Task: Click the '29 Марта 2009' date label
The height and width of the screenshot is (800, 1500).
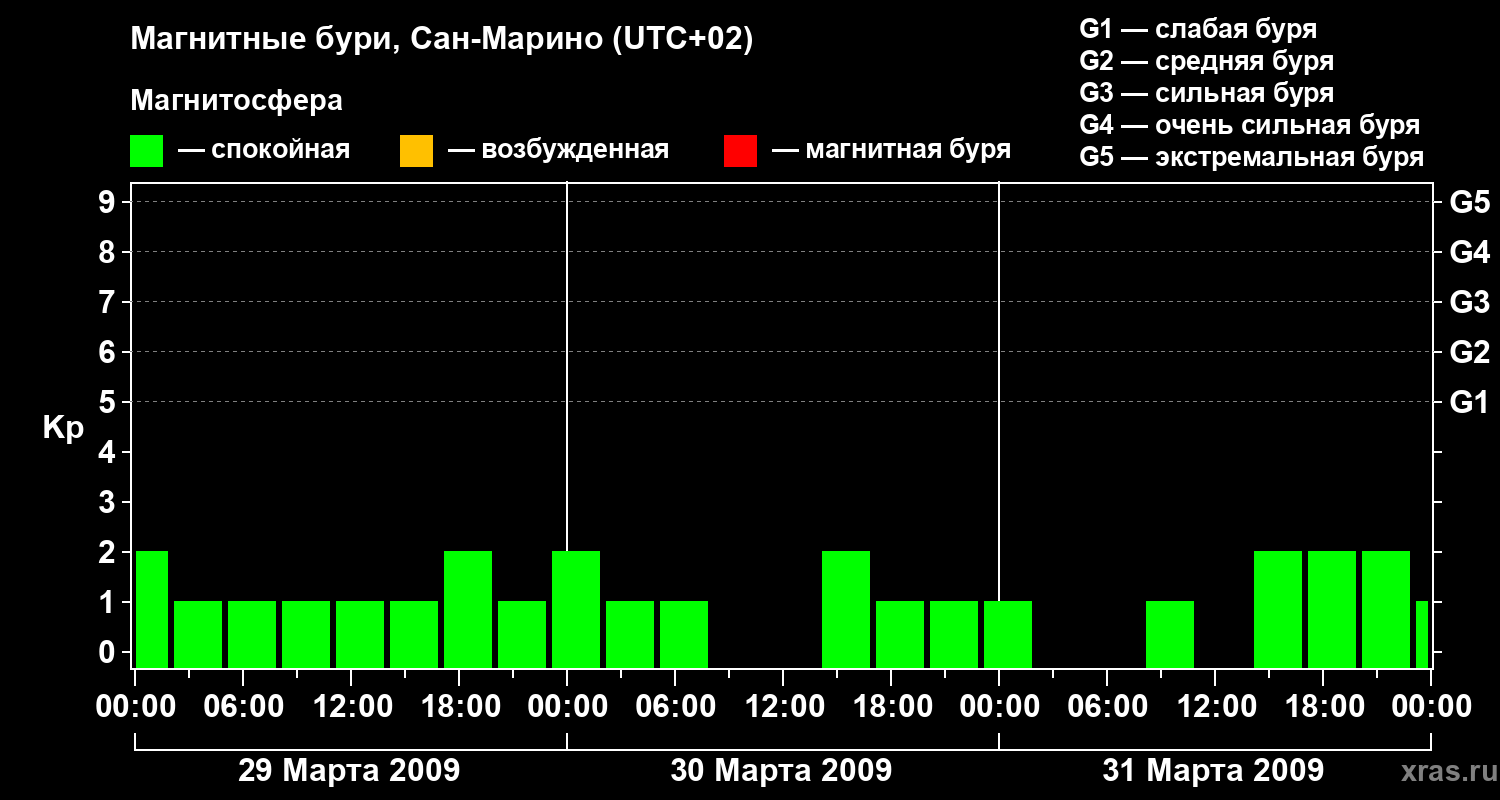Action: point(349,771)
